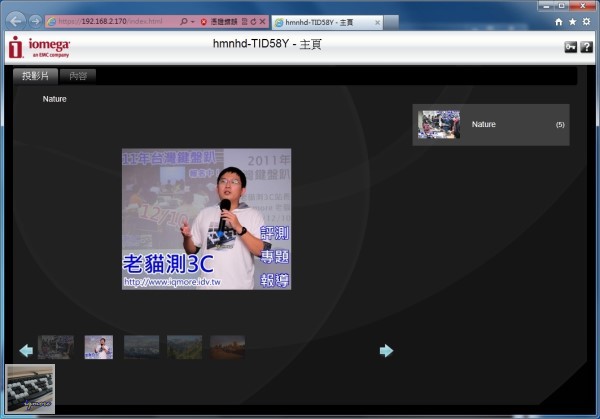
Task: Show previous thumbnails with left arrow
Action: coord(26,350)
